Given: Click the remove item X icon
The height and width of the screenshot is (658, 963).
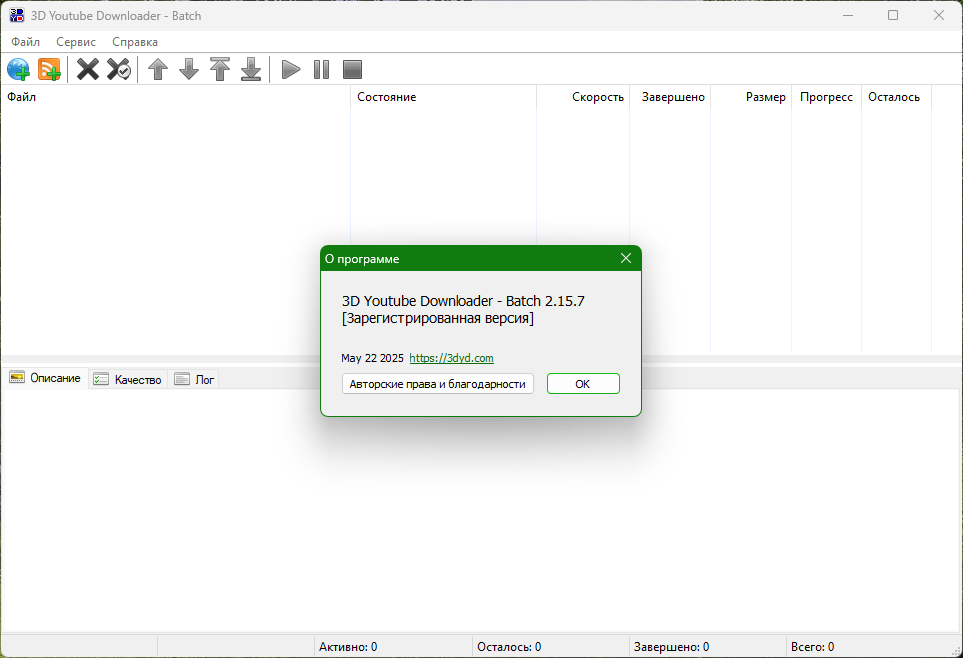Looking at the screenshot, I should [x=88, y=69].
